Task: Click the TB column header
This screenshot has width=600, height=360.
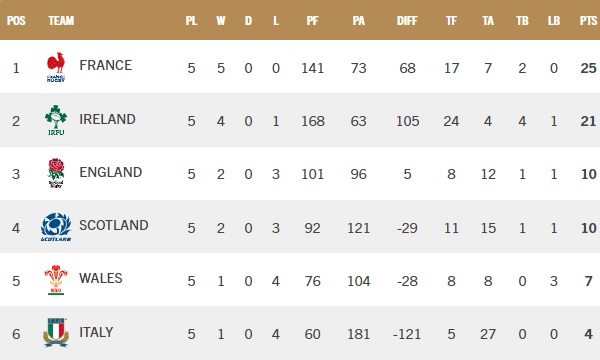Action: tap(522, 21)
